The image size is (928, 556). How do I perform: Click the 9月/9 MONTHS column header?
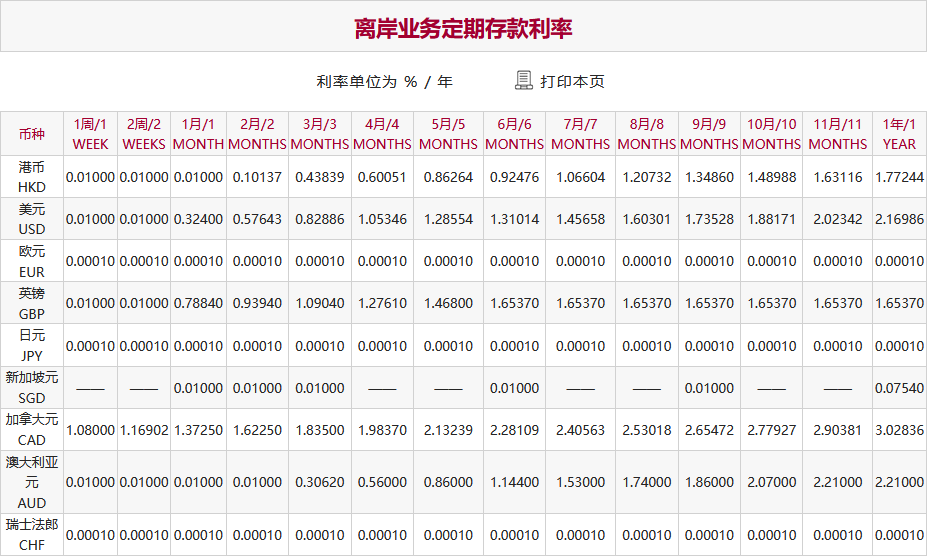tap(709, 134)
